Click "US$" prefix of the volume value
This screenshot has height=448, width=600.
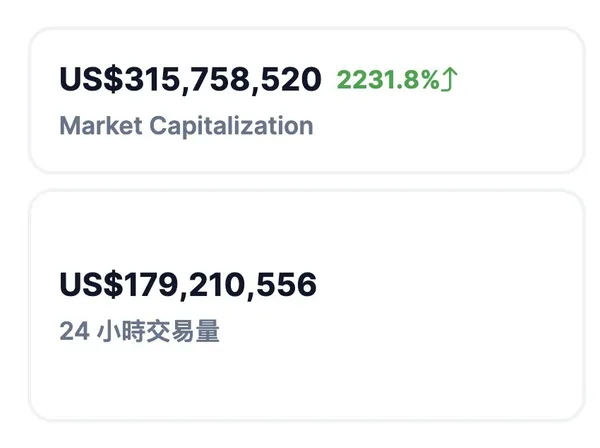click(x=82, y=285)
